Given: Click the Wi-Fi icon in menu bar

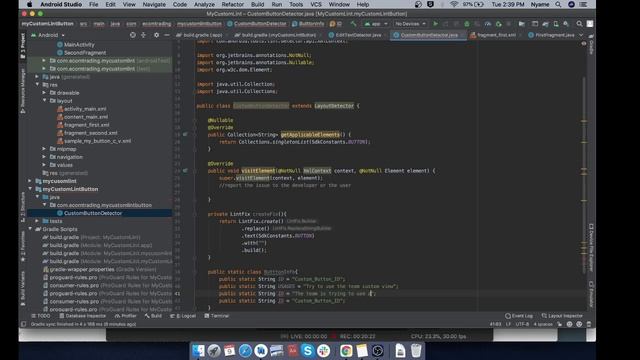Looking at the screenshot, I should pos(454,4).
